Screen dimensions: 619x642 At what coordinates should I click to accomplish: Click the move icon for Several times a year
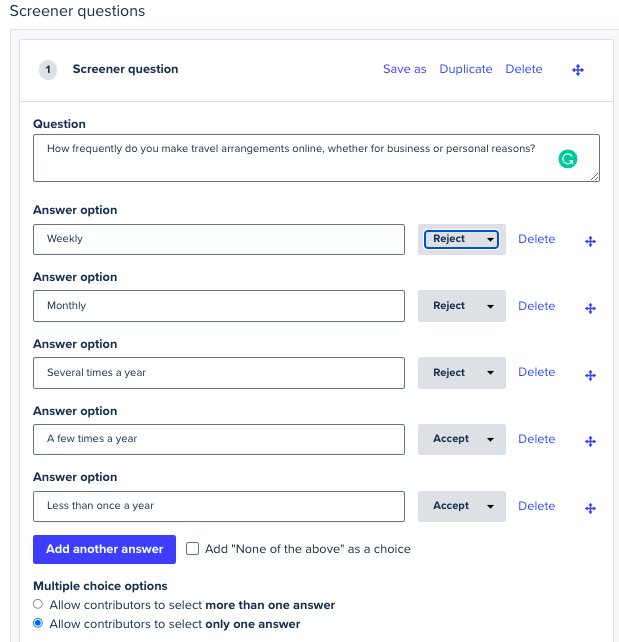590,375
